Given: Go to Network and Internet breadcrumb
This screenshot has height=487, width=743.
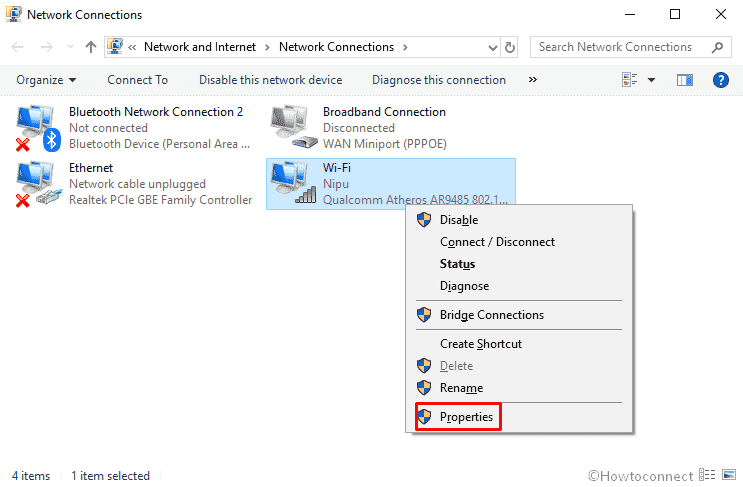Looking at the screenshot, I should [199, 47].
